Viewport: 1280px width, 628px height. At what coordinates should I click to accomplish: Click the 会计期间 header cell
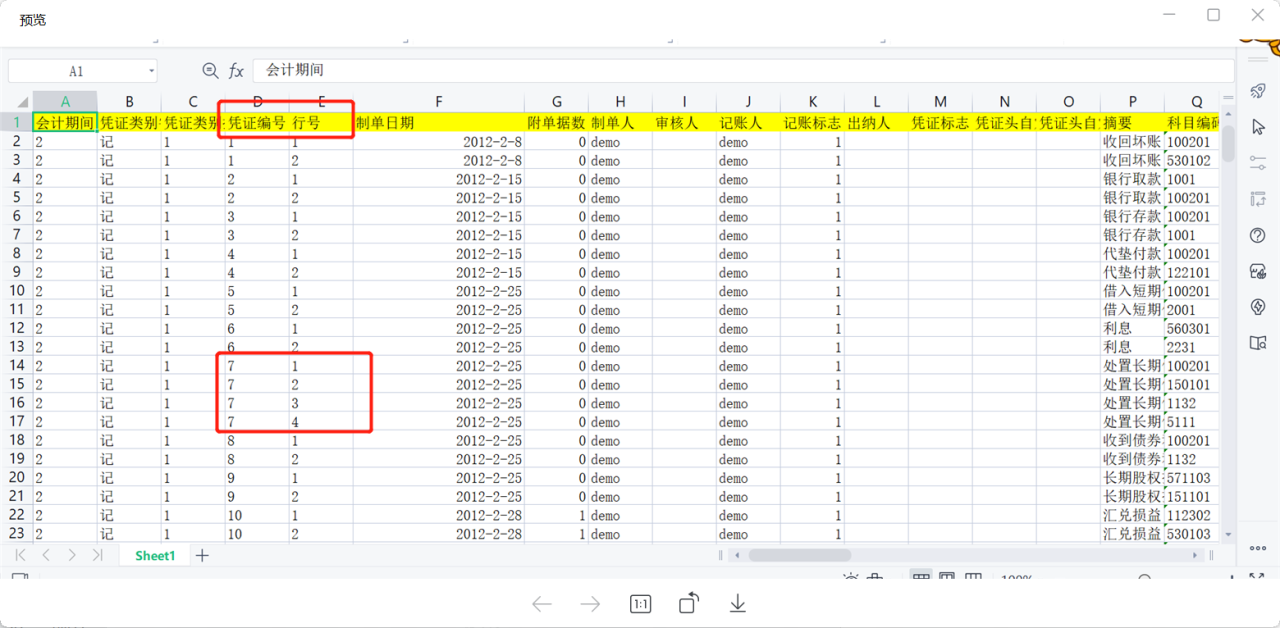click(65, 123)
